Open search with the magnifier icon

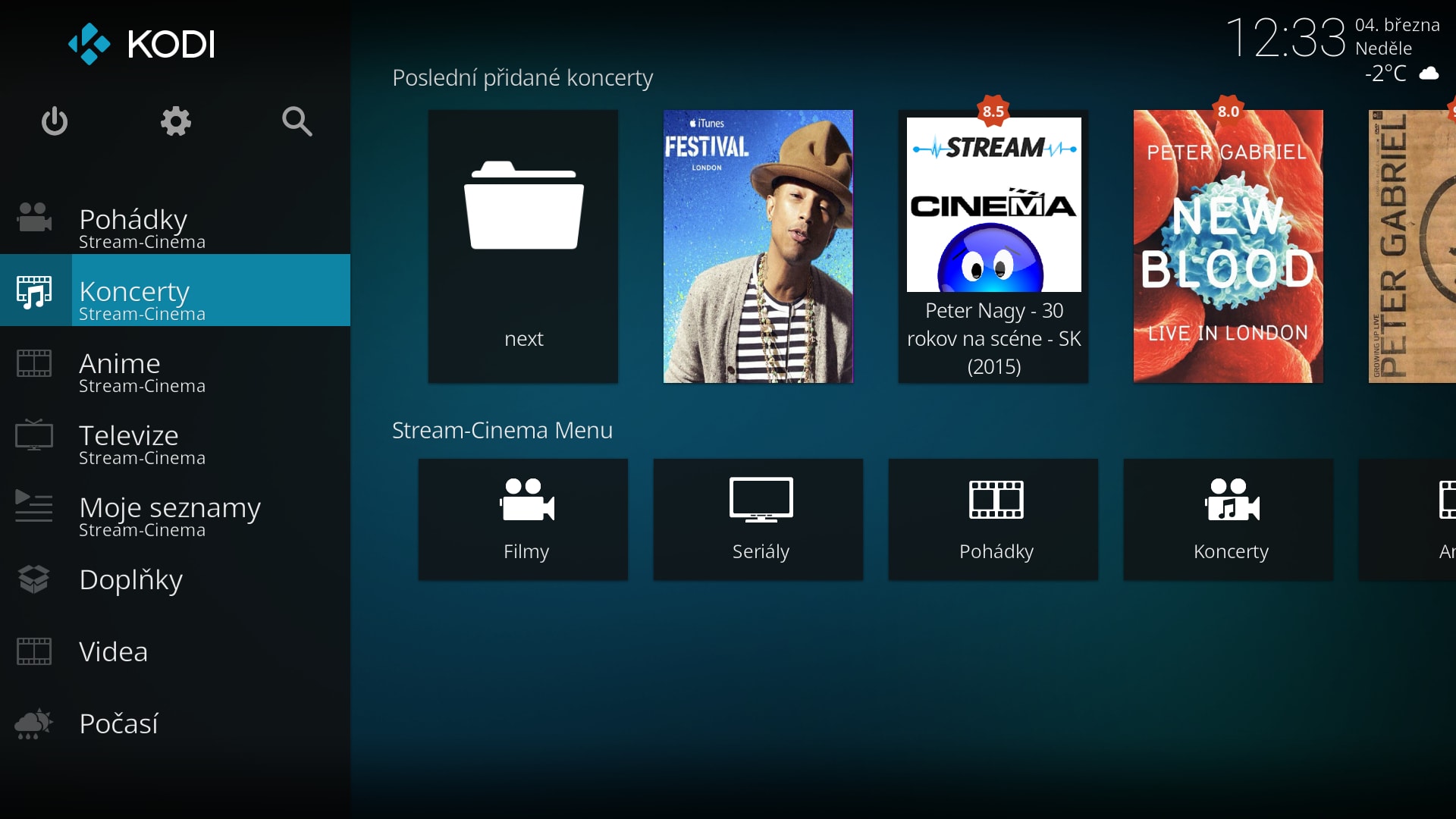(x=297, y=121)
